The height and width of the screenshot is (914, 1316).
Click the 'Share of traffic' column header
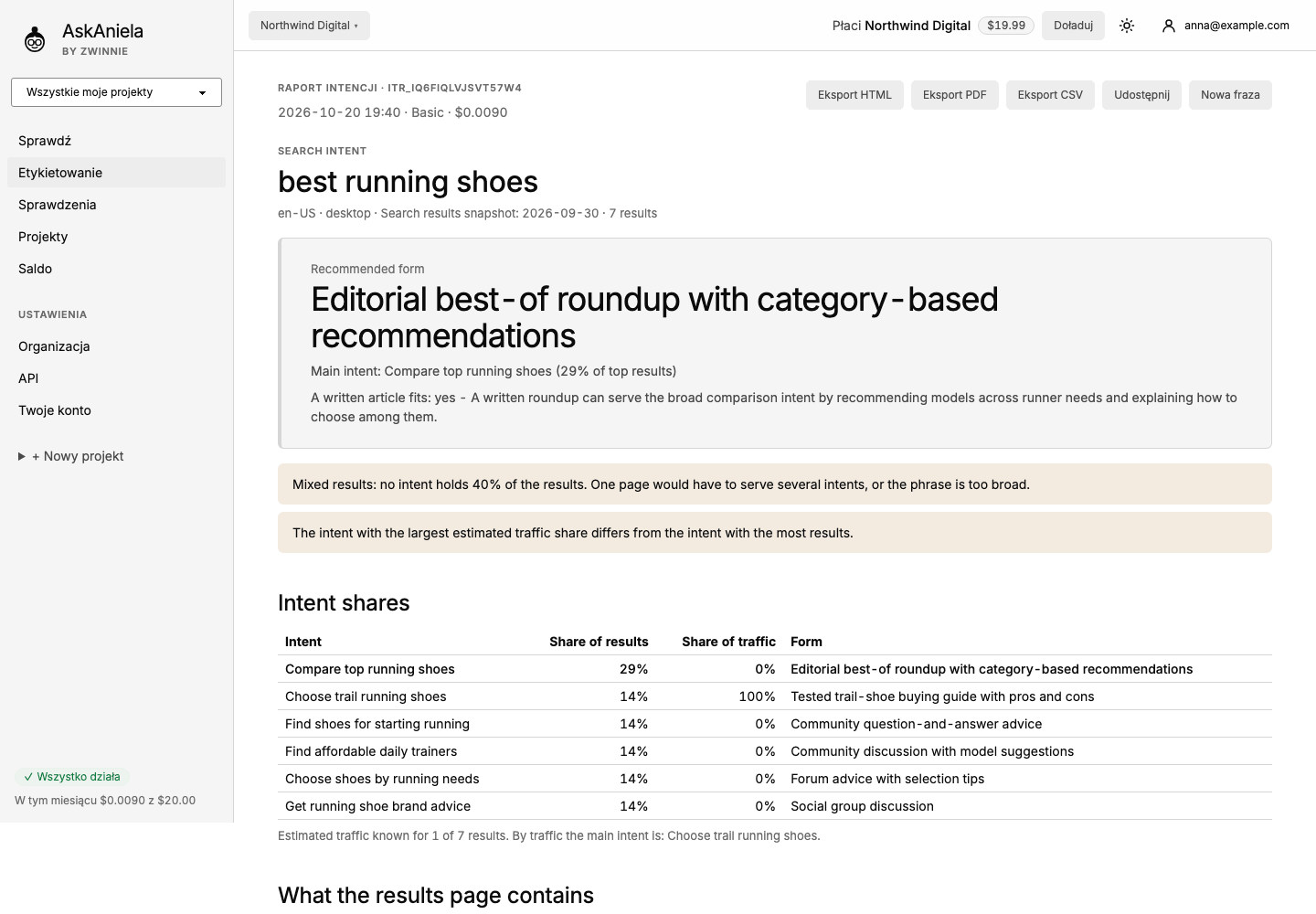coord(728,642)
